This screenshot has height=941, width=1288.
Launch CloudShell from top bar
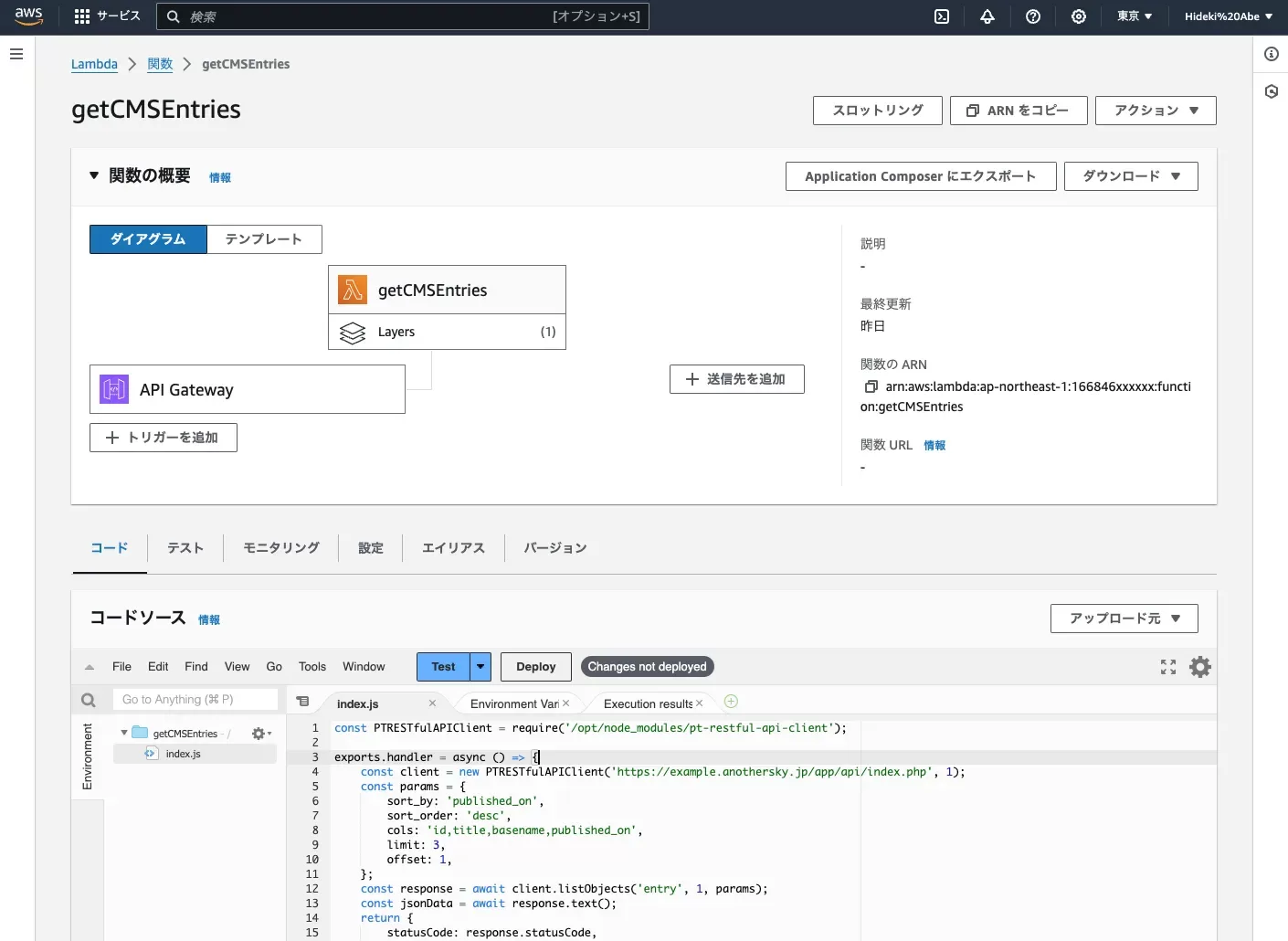coord(942,16)
